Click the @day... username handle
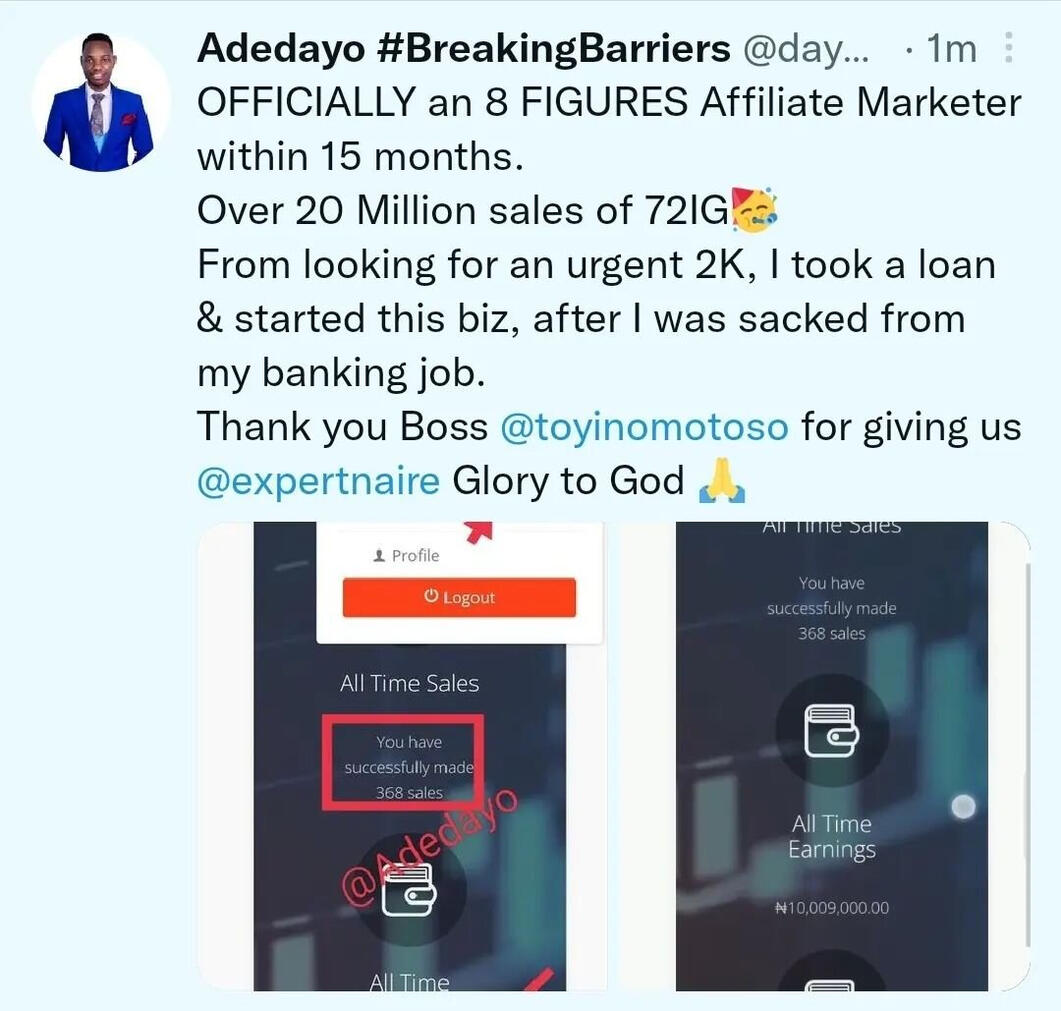This screenshot has height=1011, width=1061. pos(806,49)
